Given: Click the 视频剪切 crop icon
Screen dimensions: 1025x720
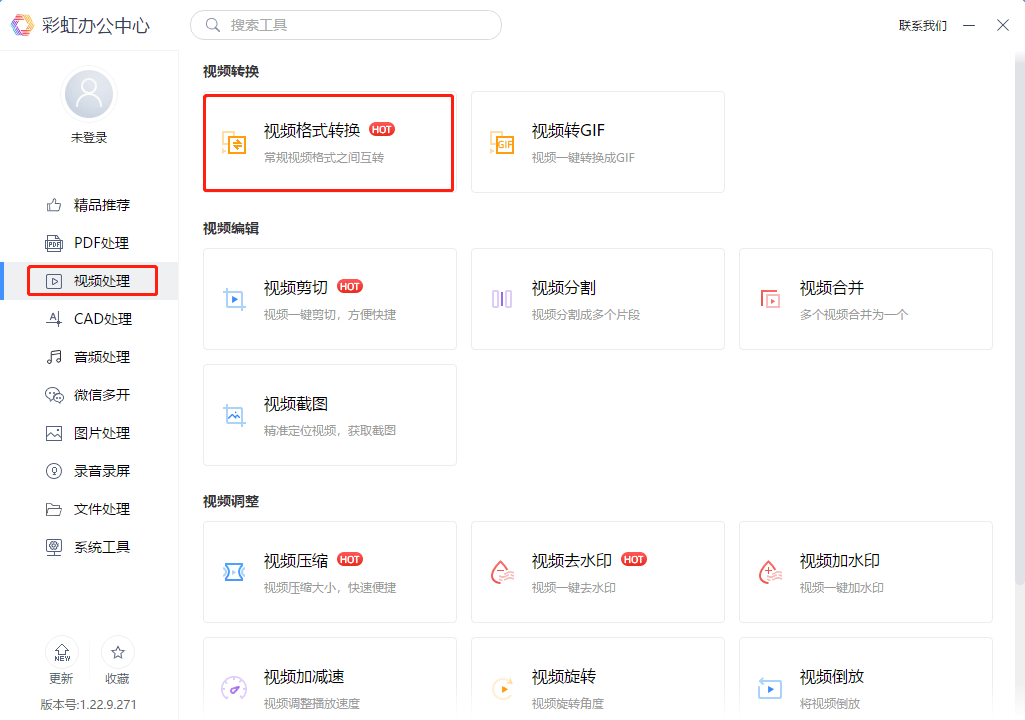Looking at the screenshot, I should (234, 299).
